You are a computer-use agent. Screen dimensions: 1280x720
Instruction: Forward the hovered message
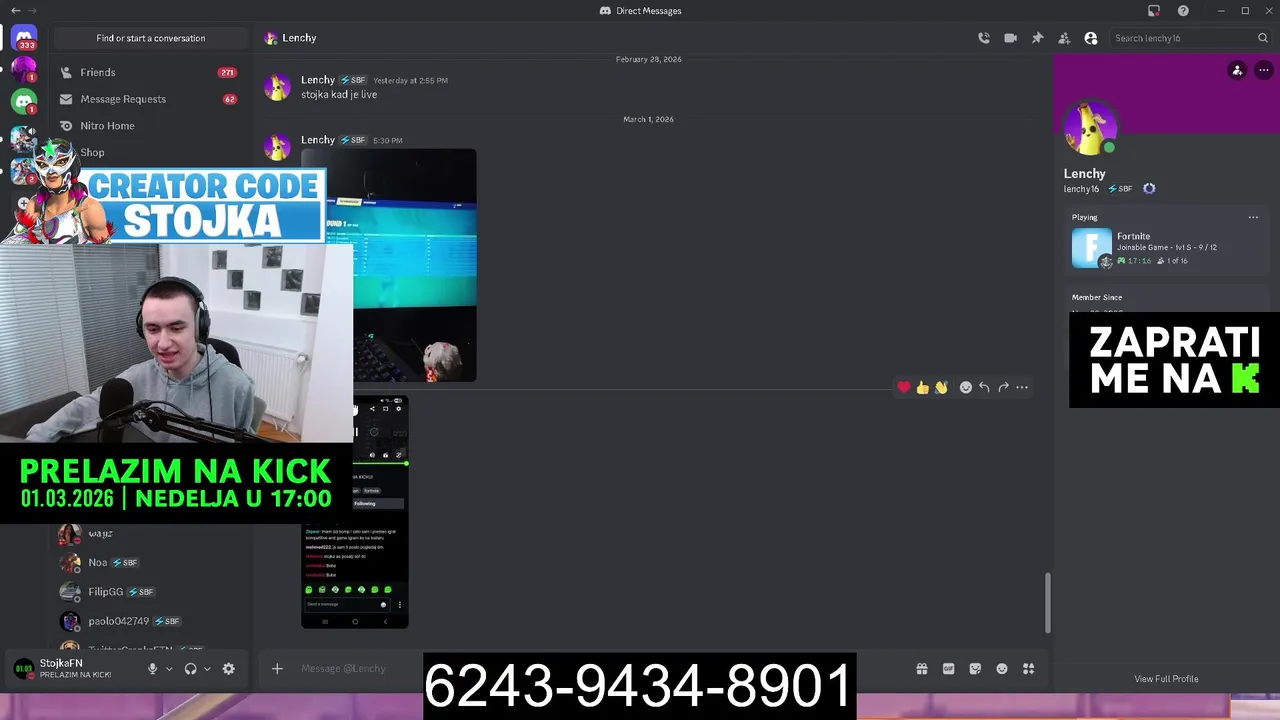click(x=1003, y=387)
